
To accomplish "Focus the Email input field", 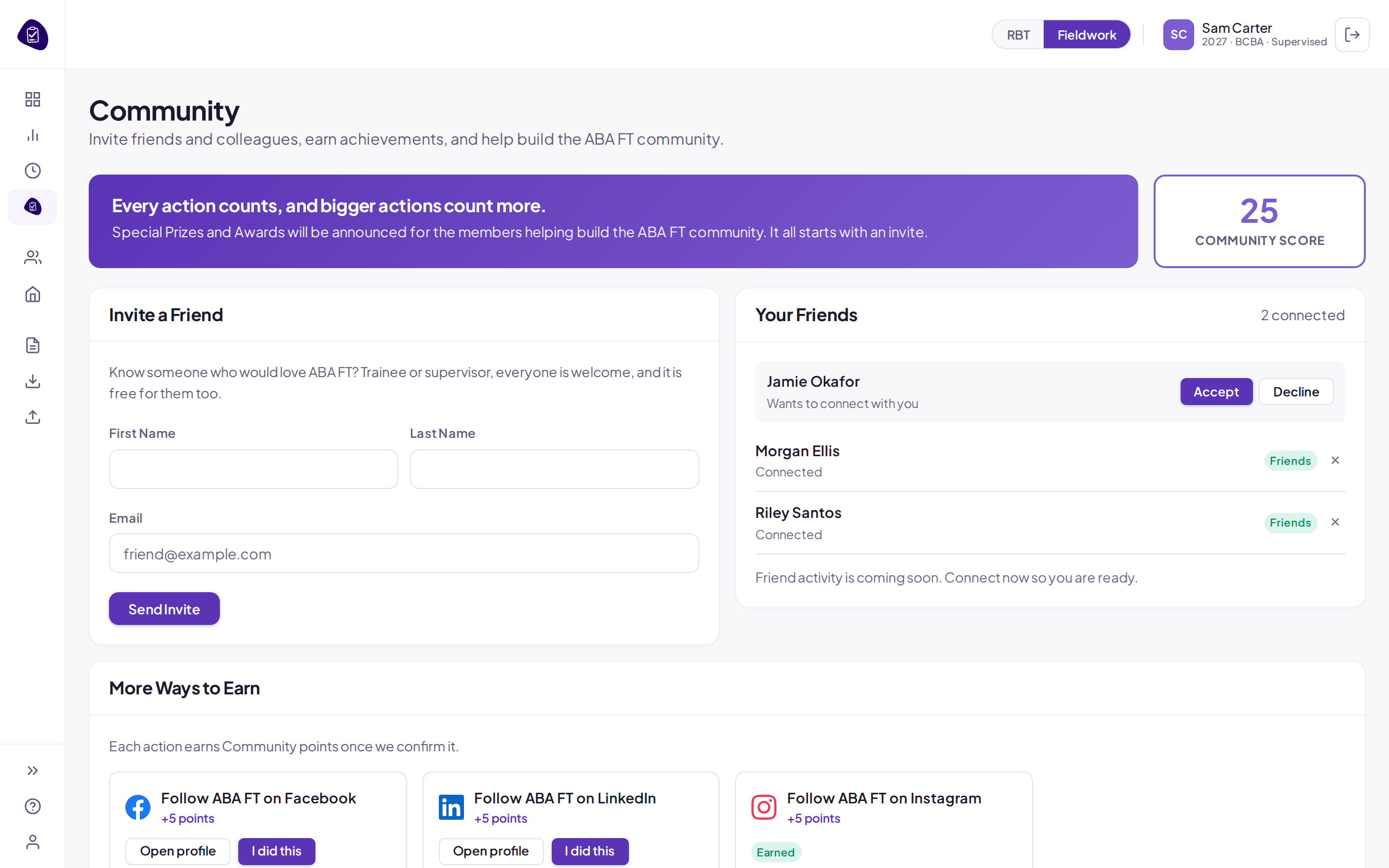I will [x=404, y=554].
